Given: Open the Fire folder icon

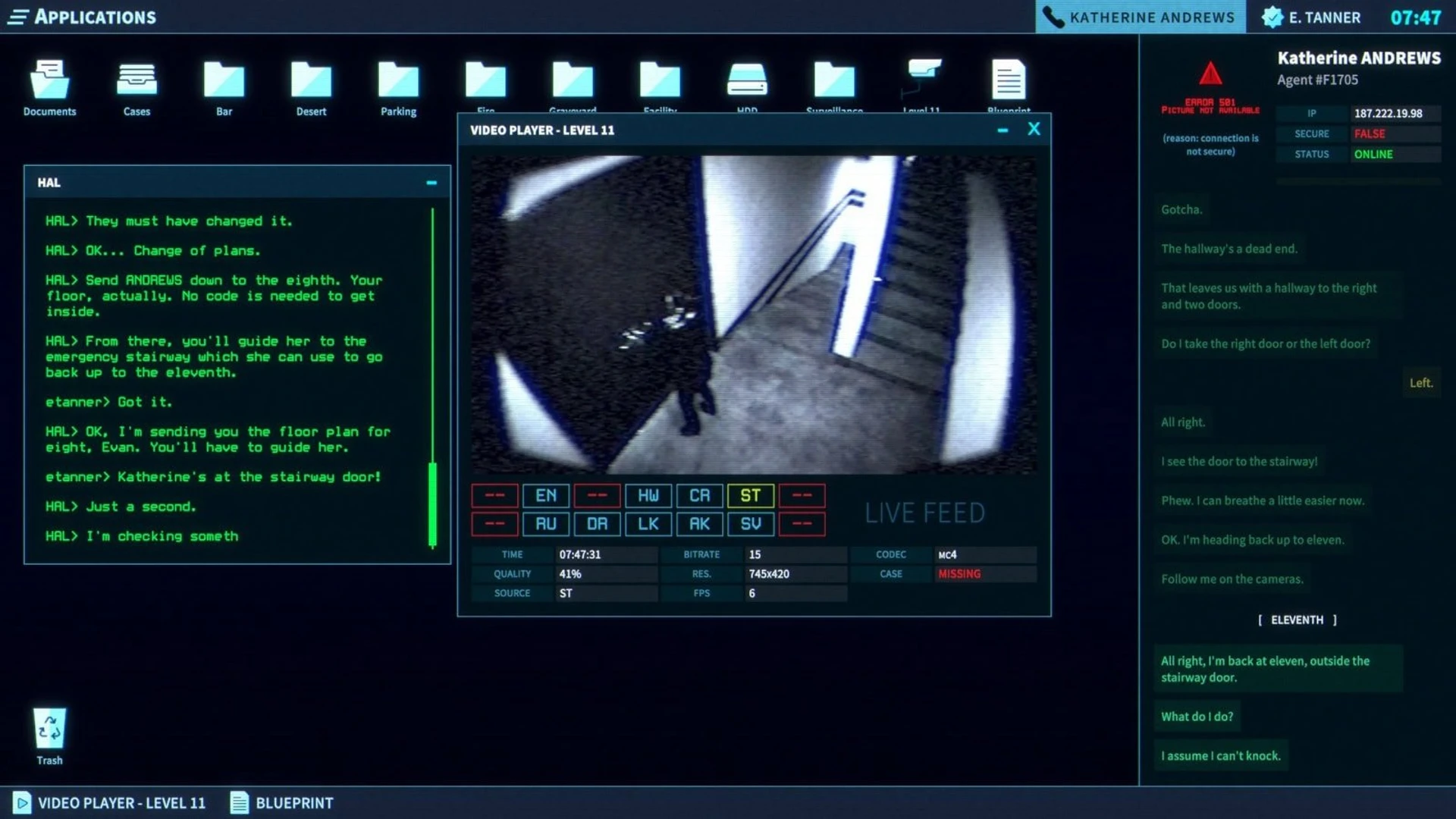Looking at the screenshot, I should click(485, 80).
